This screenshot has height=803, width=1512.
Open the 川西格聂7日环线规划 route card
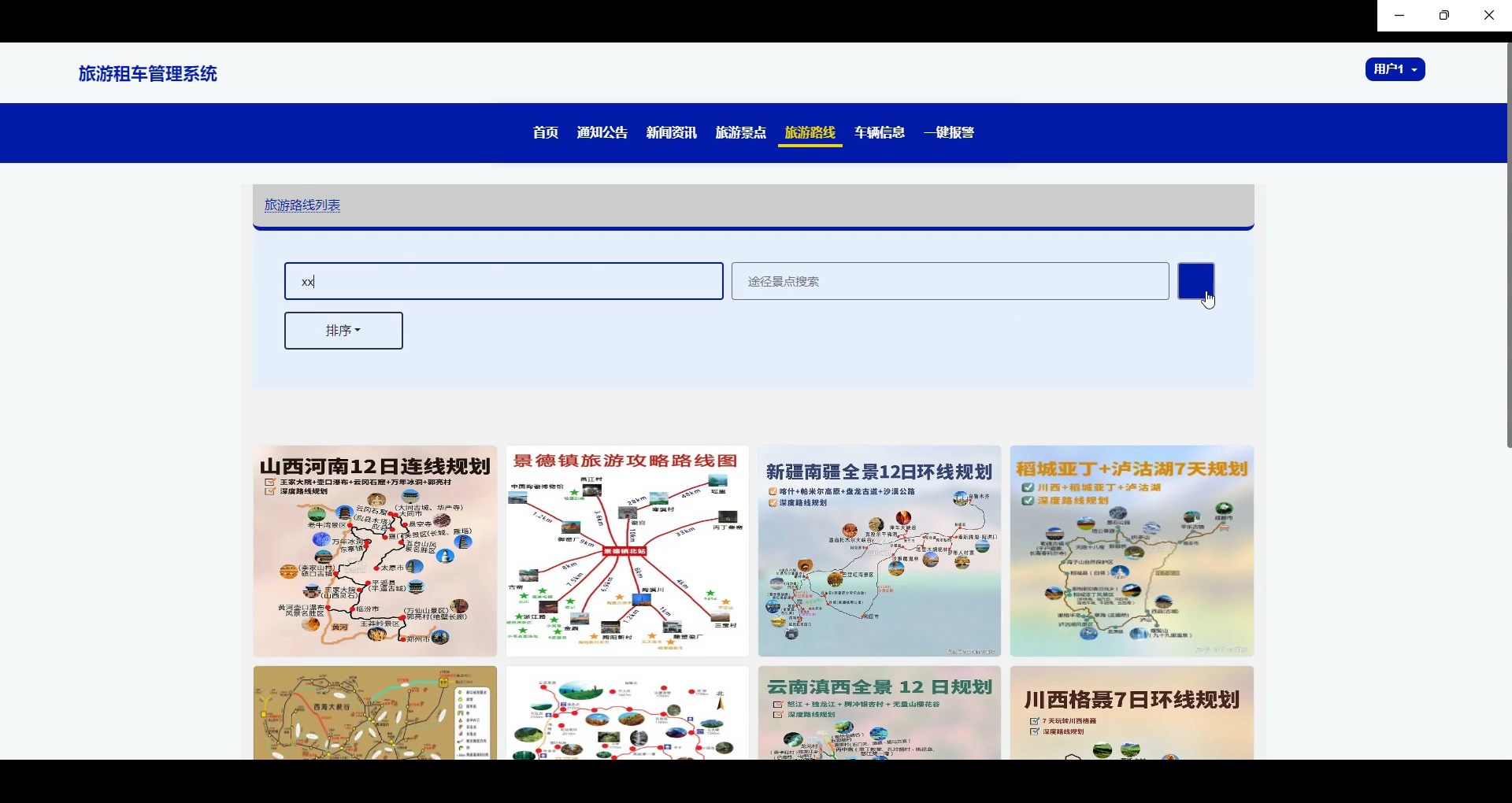click(1132, 712)
